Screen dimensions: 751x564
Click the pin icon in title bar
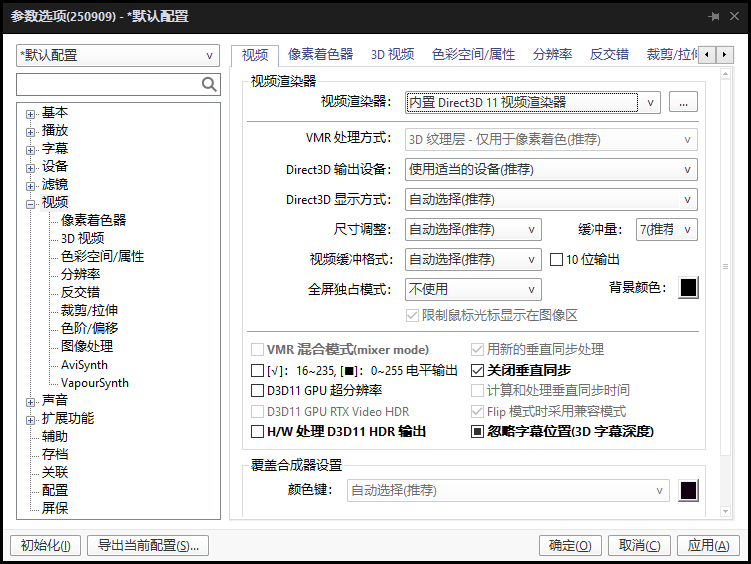pos(715,17)
